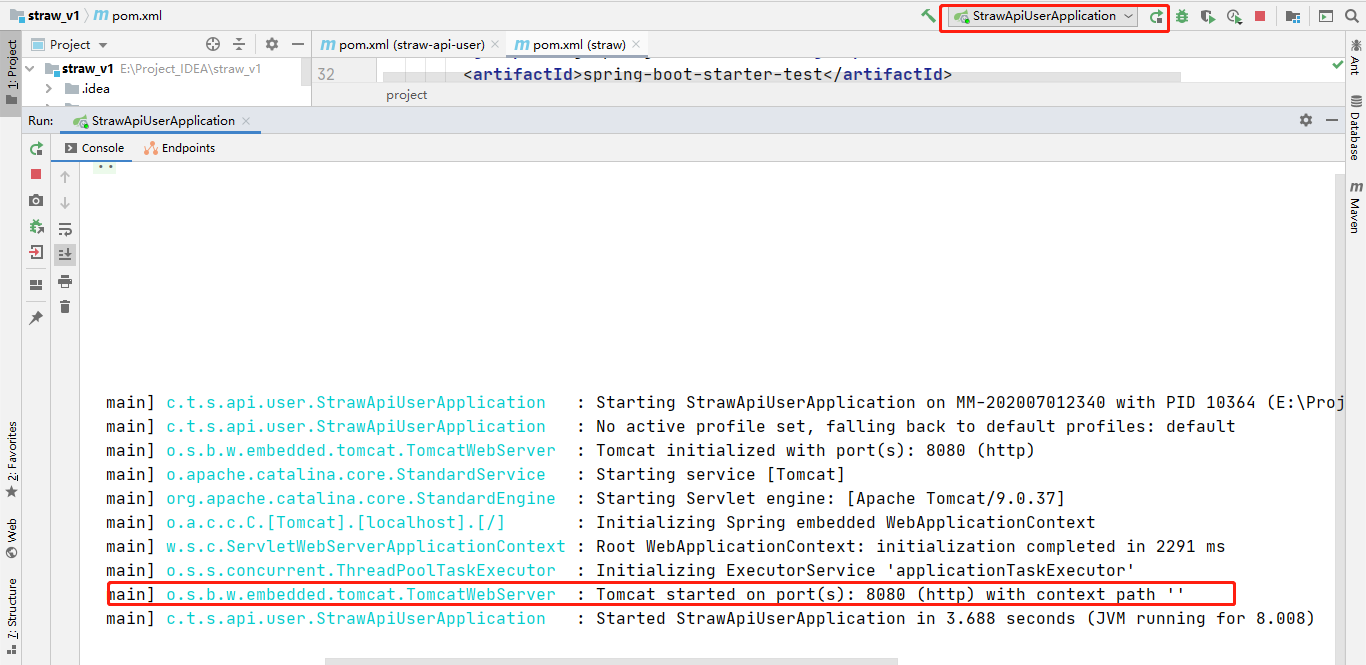The image size is (1366, 665).
Task: Rerun StrawApiUserApplication from the top toolbar
Action: (x=1157, y=16)
